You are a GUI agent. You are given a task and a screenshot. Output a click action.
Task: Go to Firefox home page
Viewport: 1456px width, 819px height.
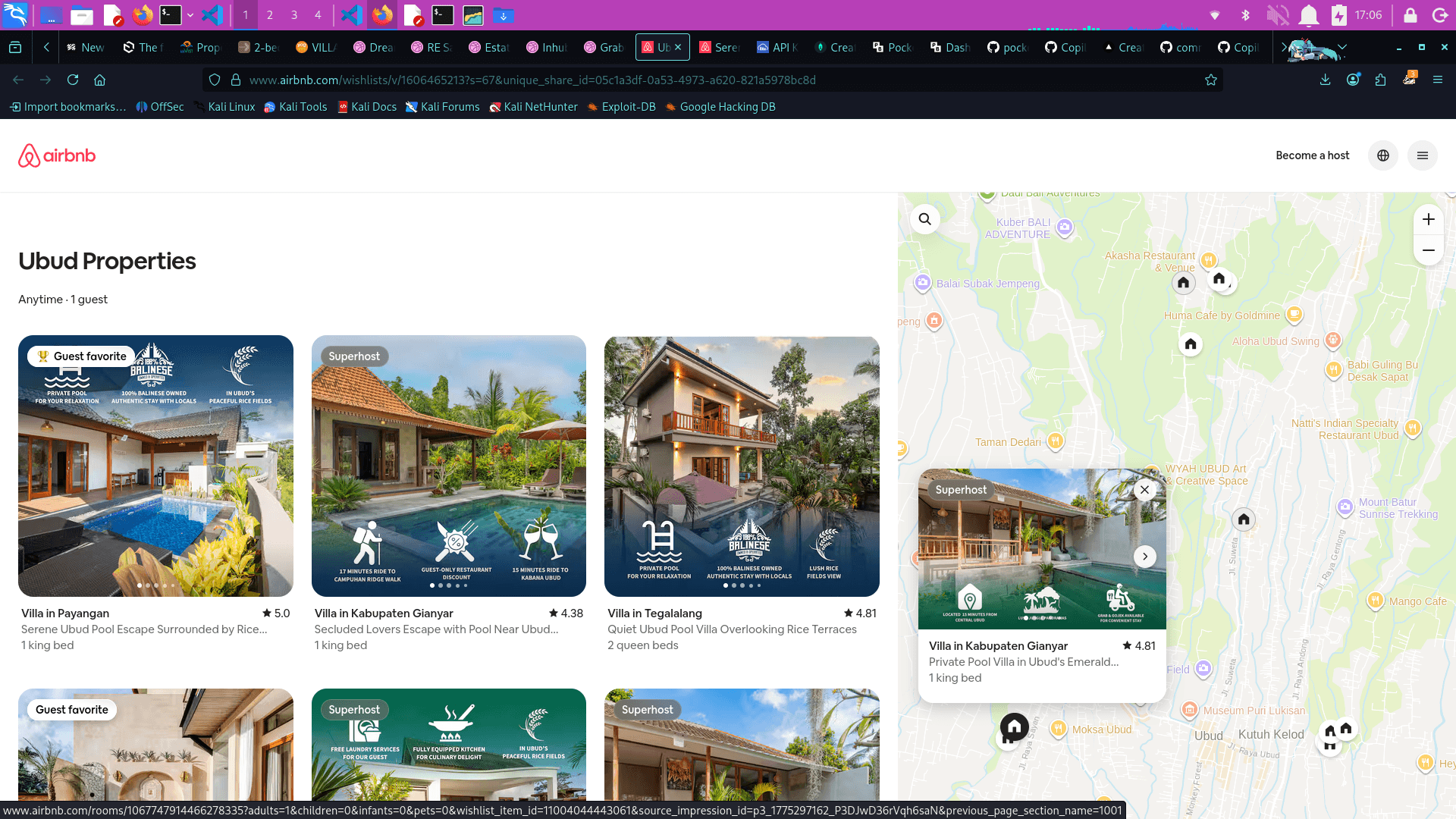[x=99, y=80]
